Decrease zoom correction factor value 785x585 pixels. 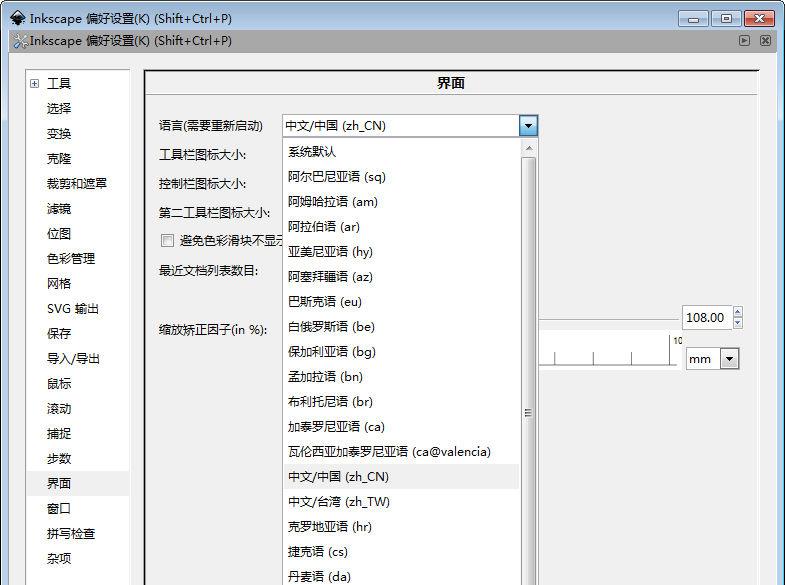737,323
